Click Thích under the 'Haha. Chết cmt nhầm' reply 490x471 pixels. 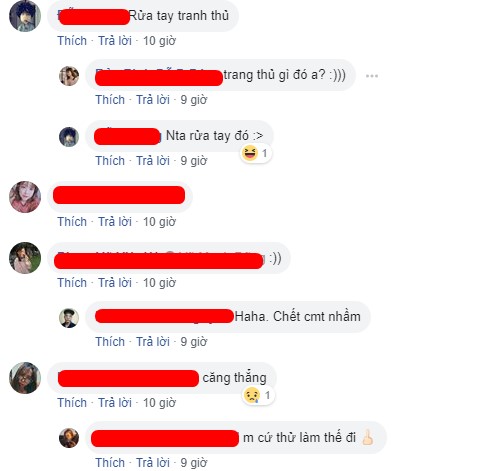pyautogui.click(x=110, y=342)
